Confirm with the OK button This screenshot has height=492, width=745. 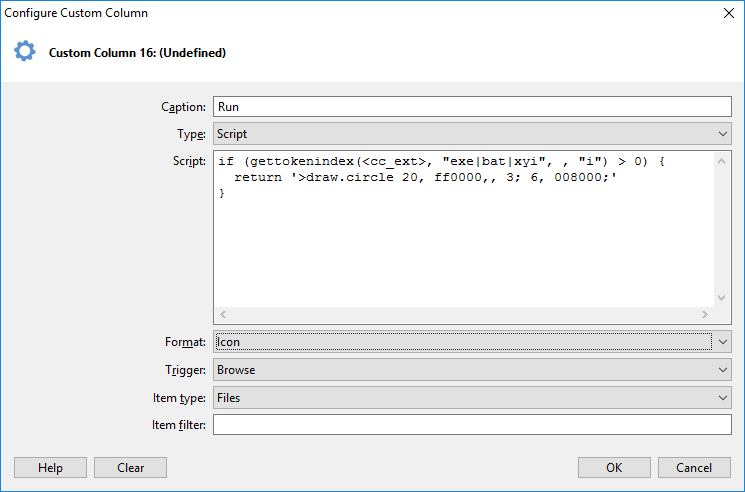(x=614, y=468)
